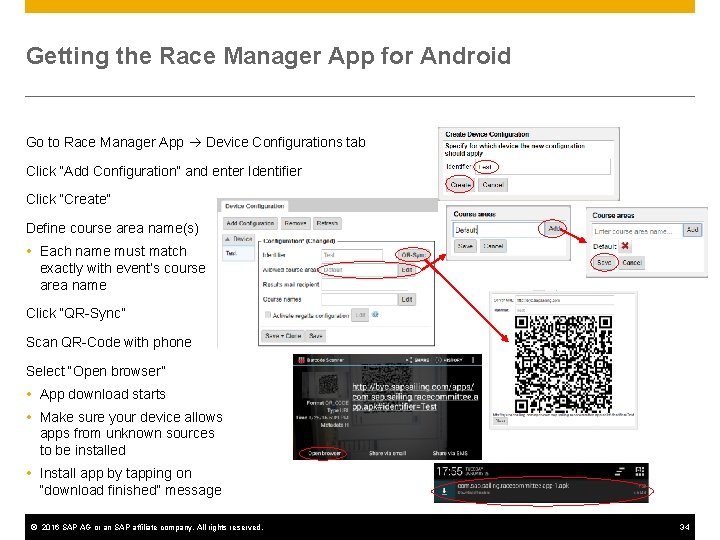720x540 pixels.
Task: Click the Course names input field
Action: point(359,299)
